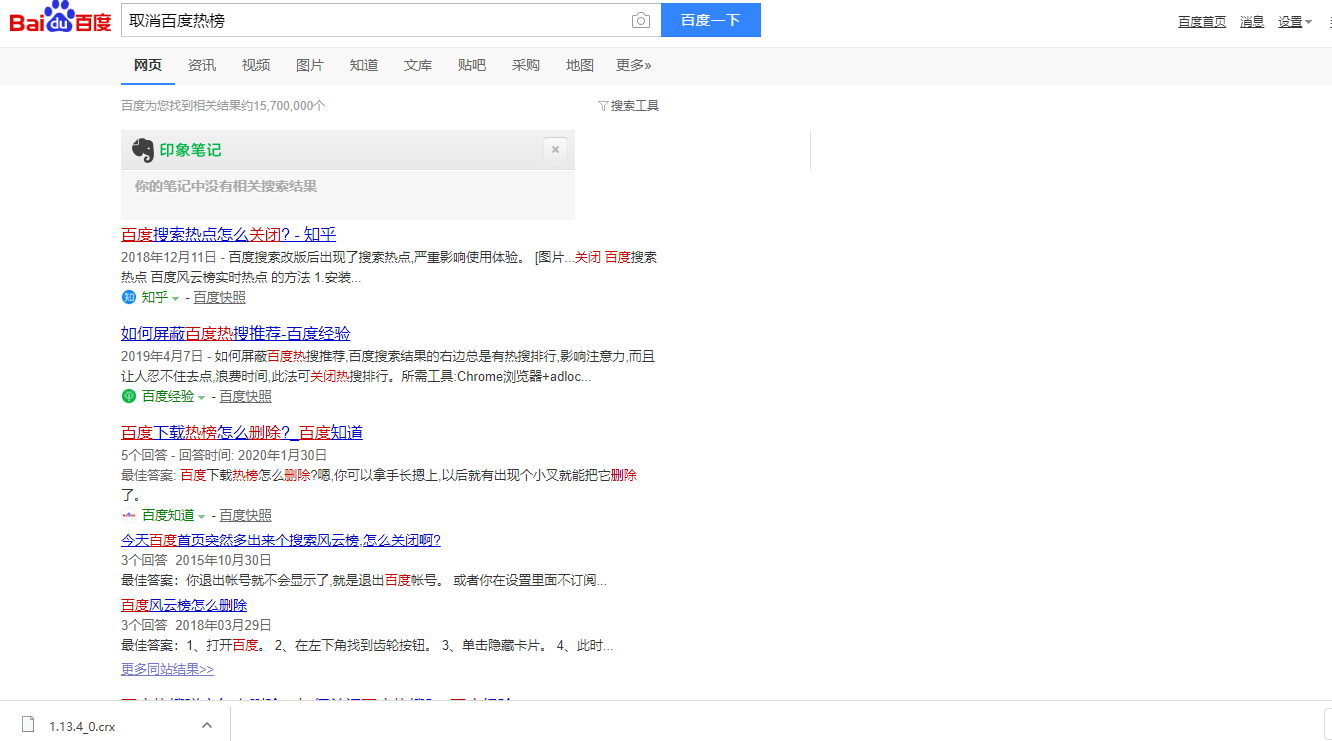Open result 百度搜索热点怎么关闭? - 知乎

[229, 235]
